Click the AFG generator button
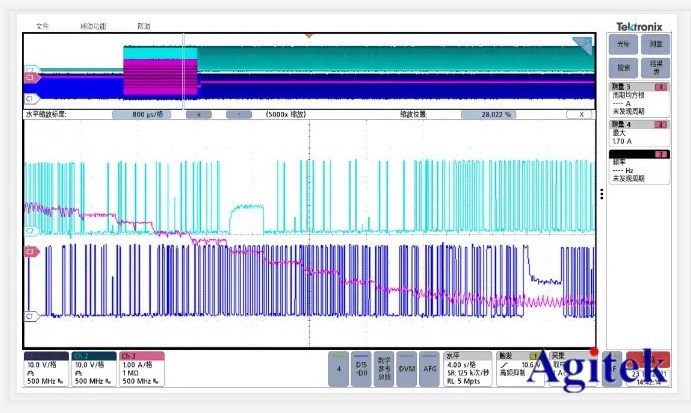691x413 pixels. [x=430, y=368]
